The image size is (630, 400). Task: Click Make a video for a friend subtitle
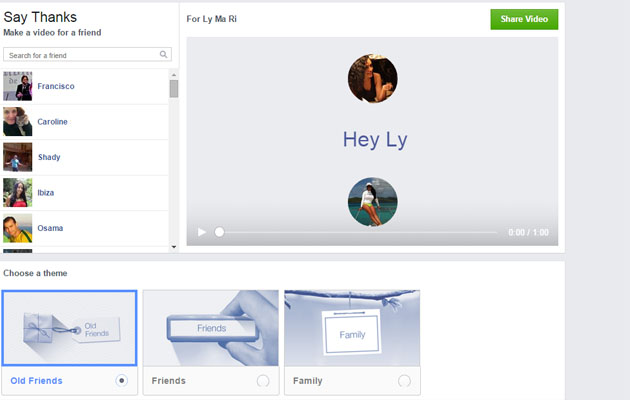pos(52,33)
